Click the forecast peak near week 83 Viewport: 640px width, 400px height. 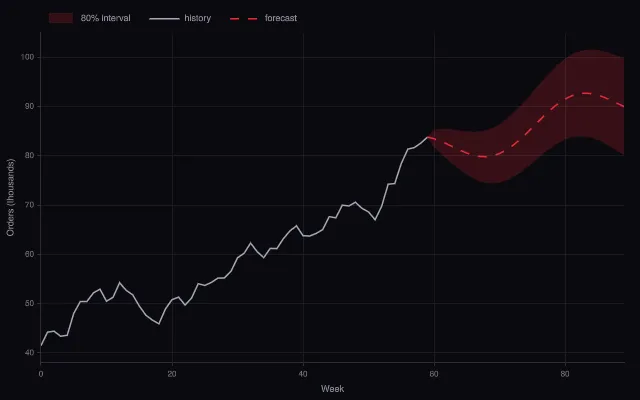coord(586,93)
